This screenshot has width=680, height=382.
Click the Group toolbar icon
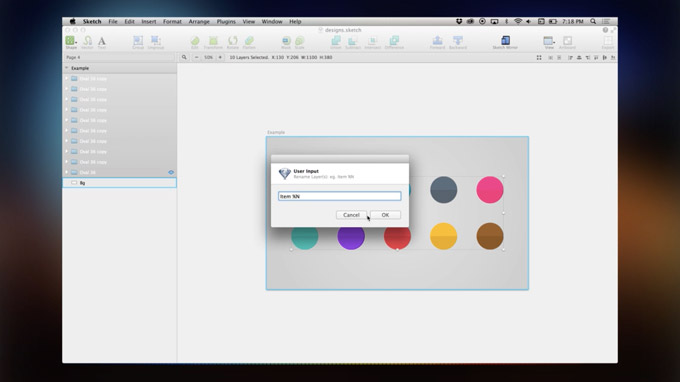click(138, 42)
